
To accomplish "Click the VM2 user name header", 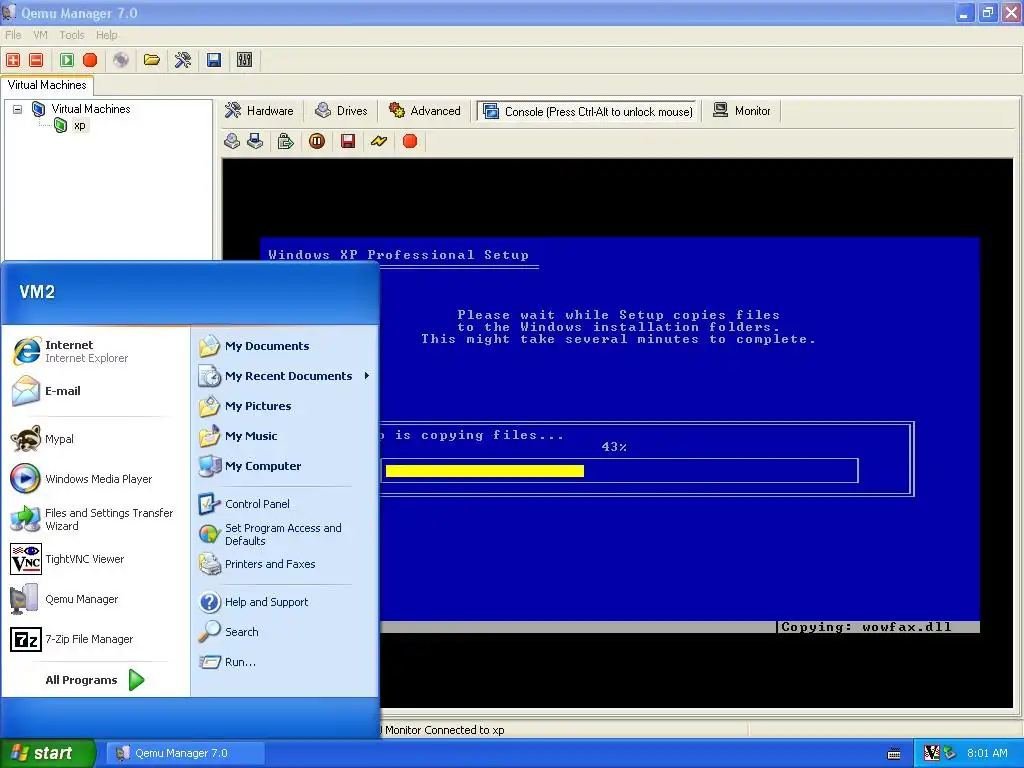I will 37,292.
